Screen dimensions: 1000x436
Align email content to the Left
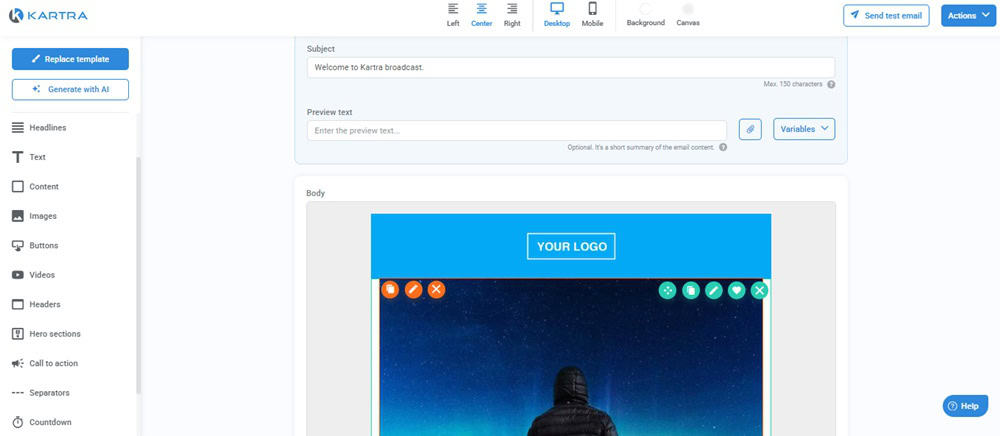click(453, 15)
